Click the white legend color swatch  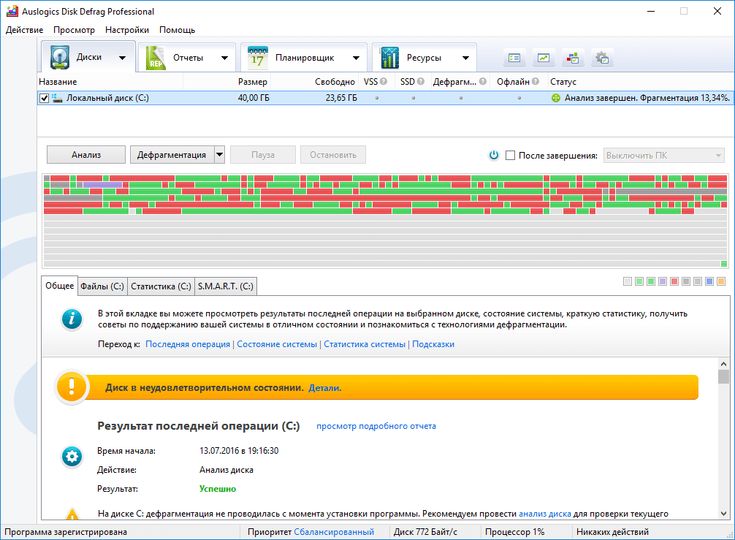[627, 281]
